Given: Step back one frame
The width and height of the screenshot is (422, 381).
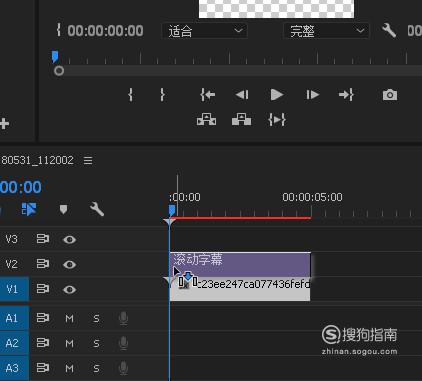Looking at the screenshot, I should (x=242, y=95).
